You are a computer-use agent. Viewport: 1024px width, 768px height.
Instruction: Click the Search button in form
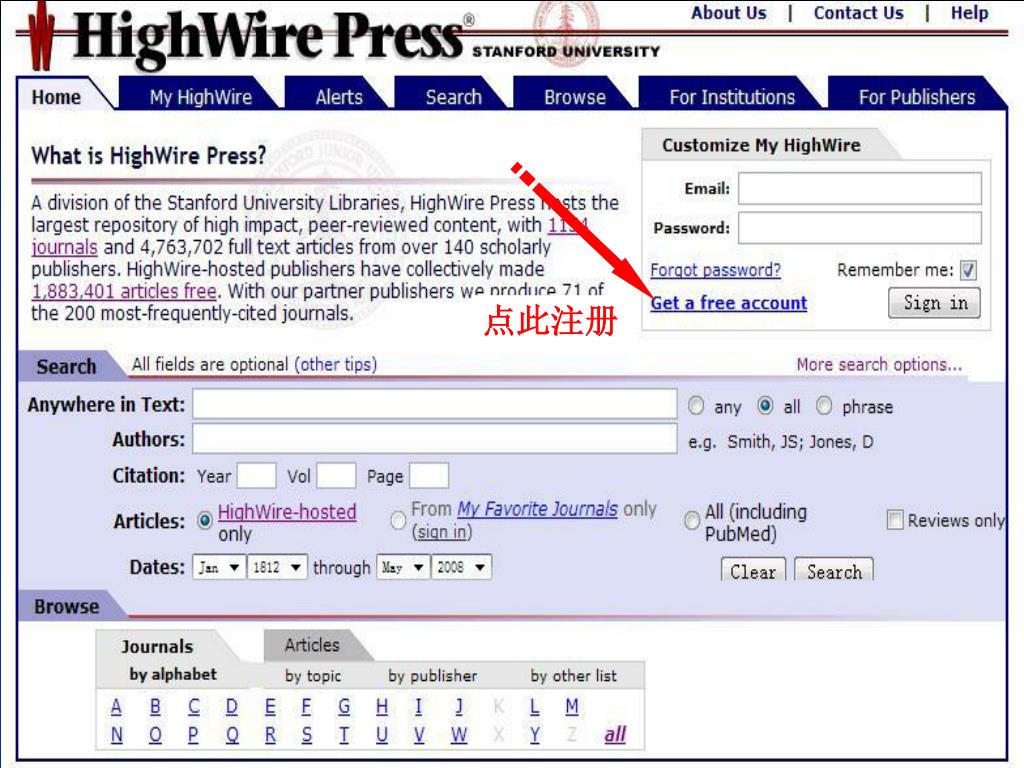833,570
